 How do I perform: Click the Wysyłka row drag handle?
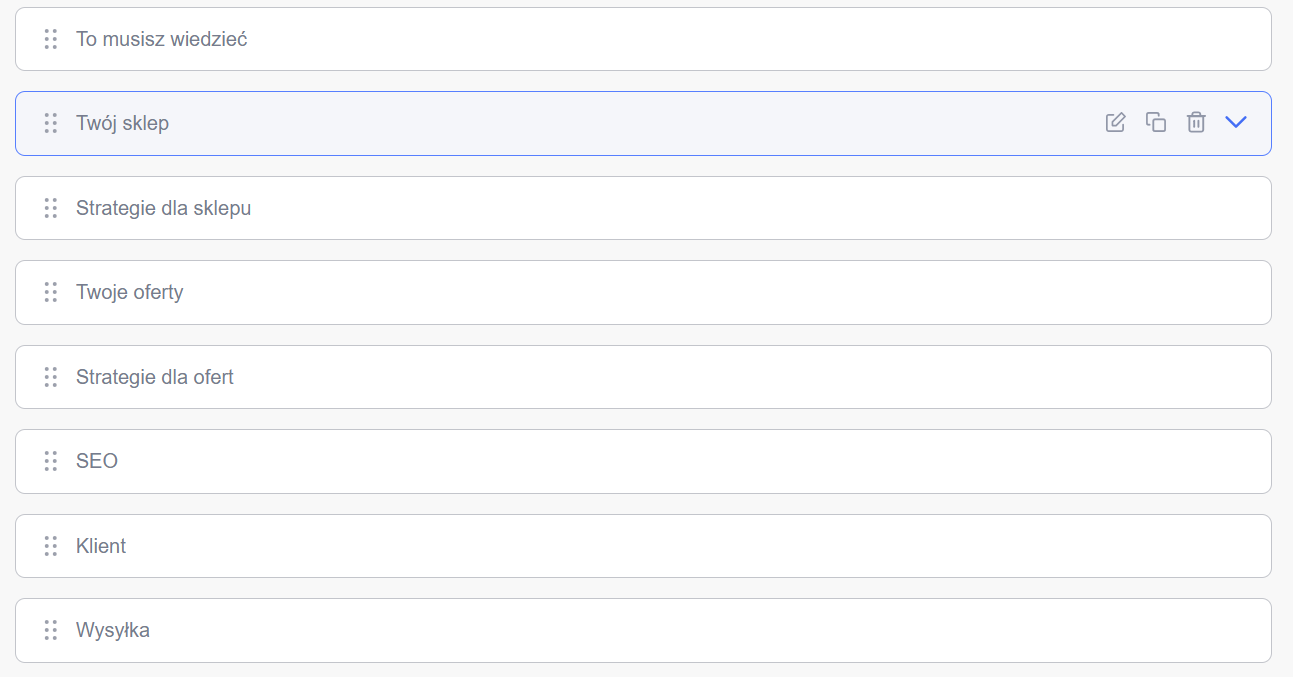click(51, 630)
